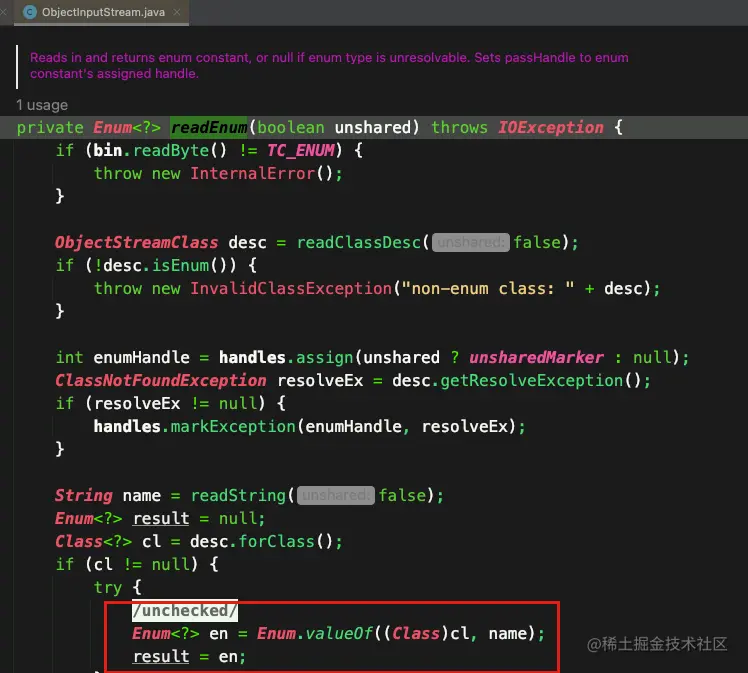Screen dimensions: 748x673
Task: Click the IOException type in signature
Action: 551,127
